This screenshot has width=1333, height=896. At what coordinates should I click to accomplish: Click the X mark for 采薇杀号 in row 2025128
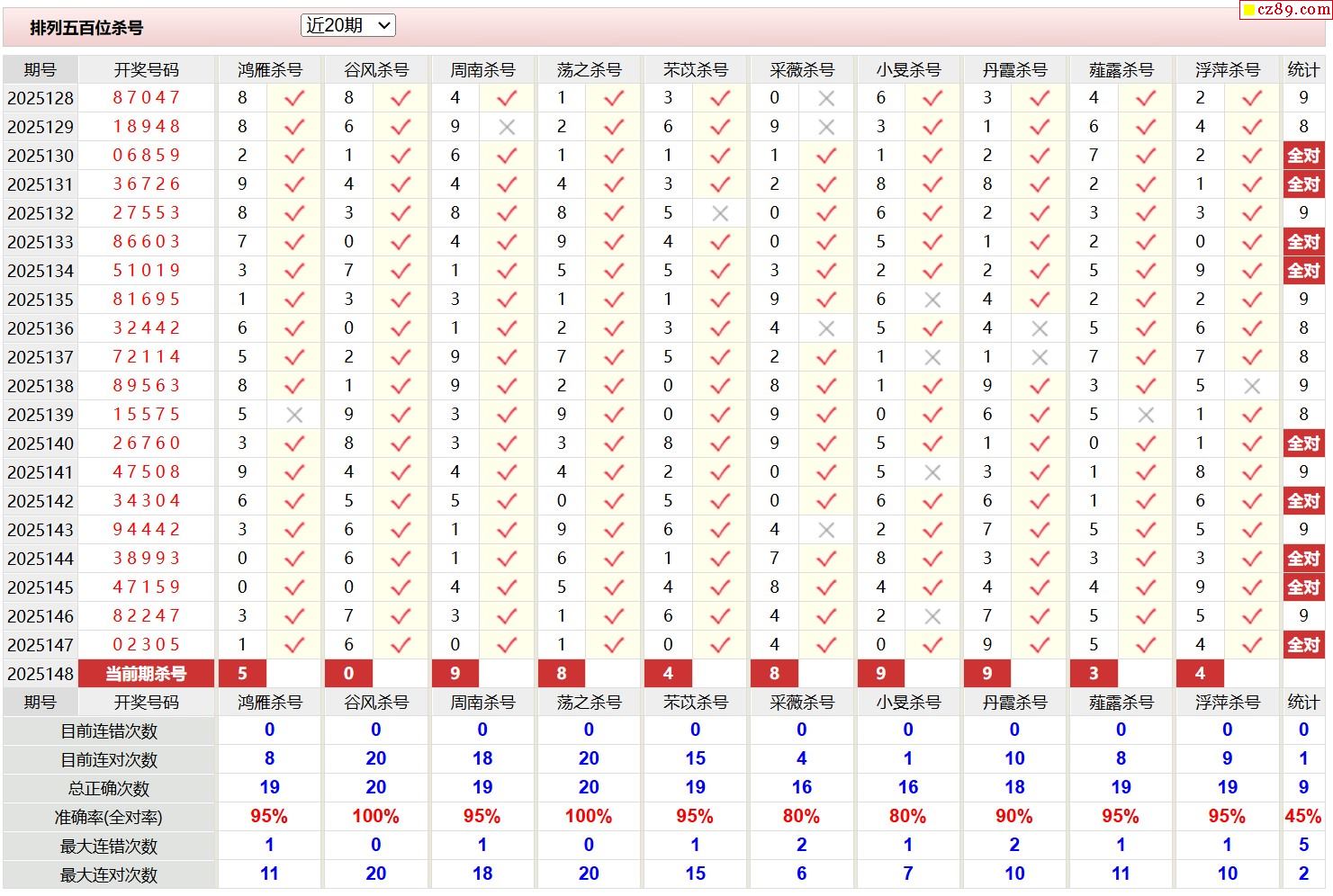[x=826, y=98]
